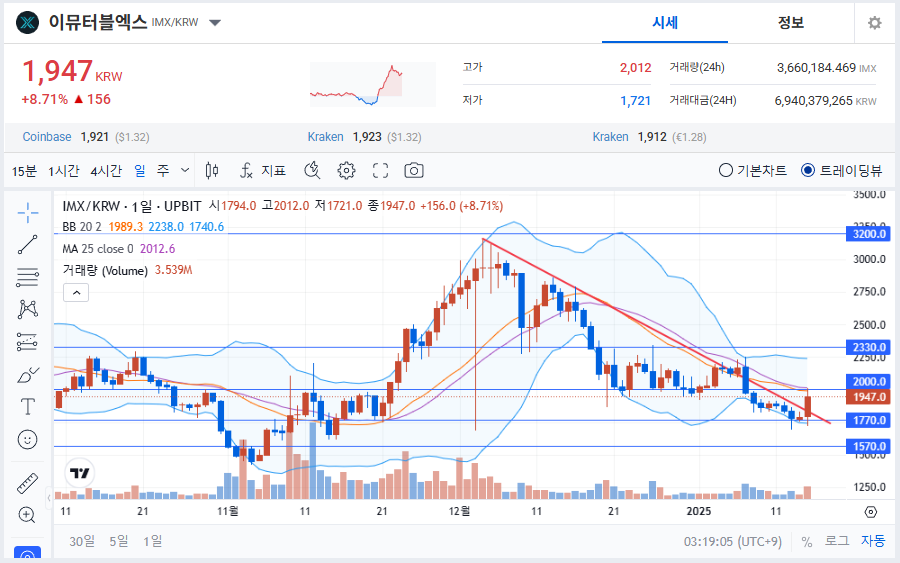Select the trend line drawing tool
The image size is (900, 563).
tap(28, 244)
